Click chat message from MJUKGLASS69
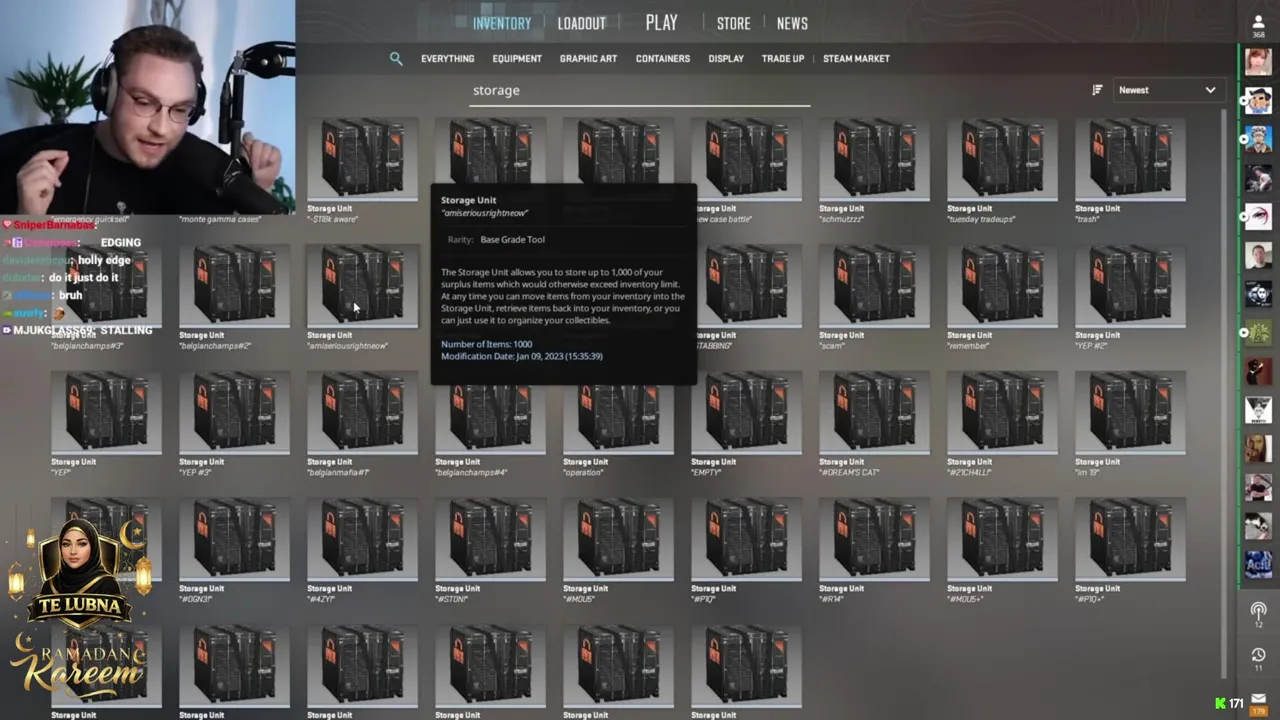Screen dimensions: 1280x720 point(77,330)
